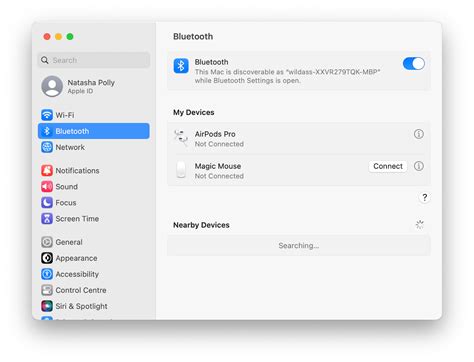Select Network in the sidebar
474x362 pixels.
[x=94, y=147]
